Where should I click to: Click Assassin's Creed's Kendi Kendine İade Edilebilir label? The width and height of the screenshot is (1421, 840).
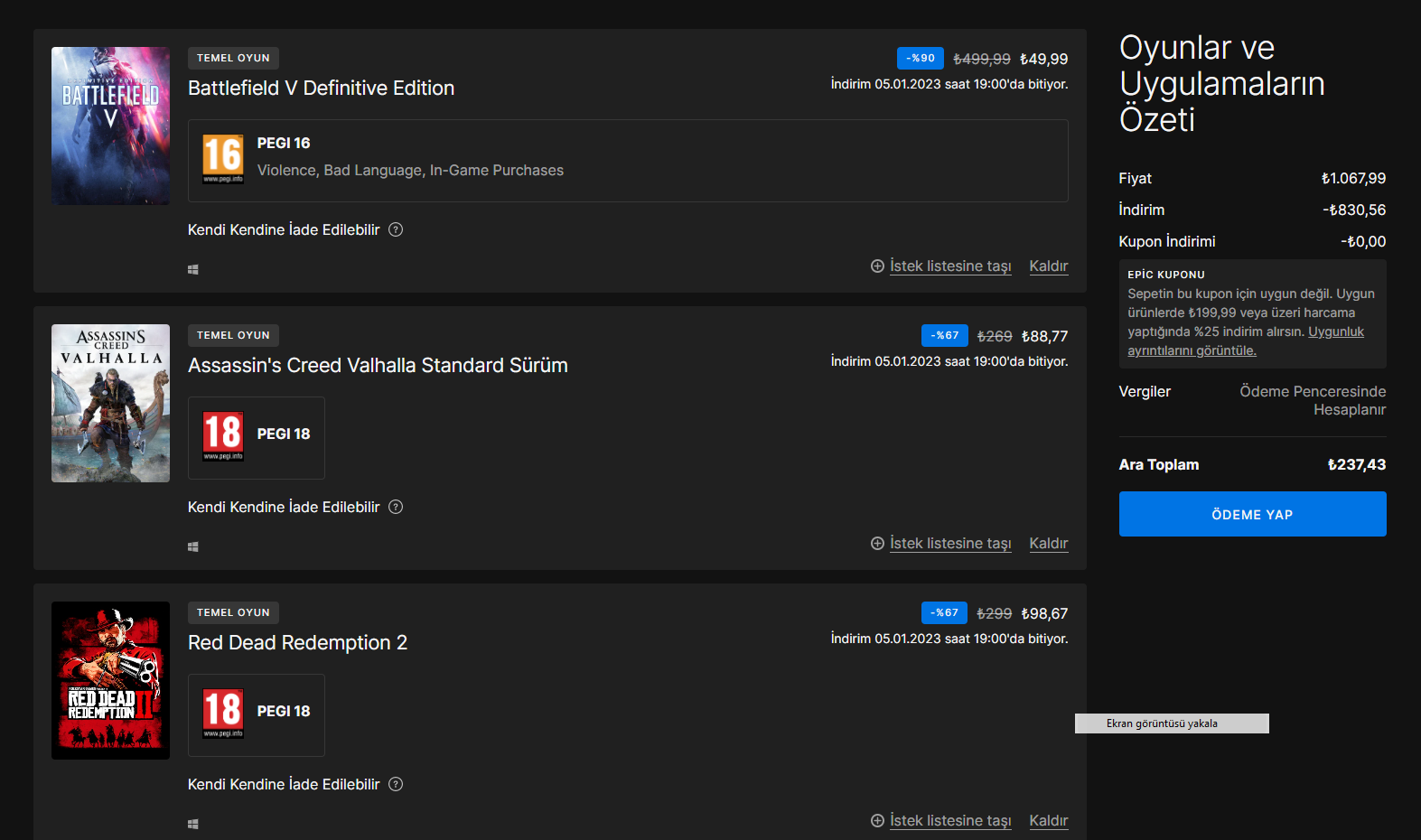284,507
